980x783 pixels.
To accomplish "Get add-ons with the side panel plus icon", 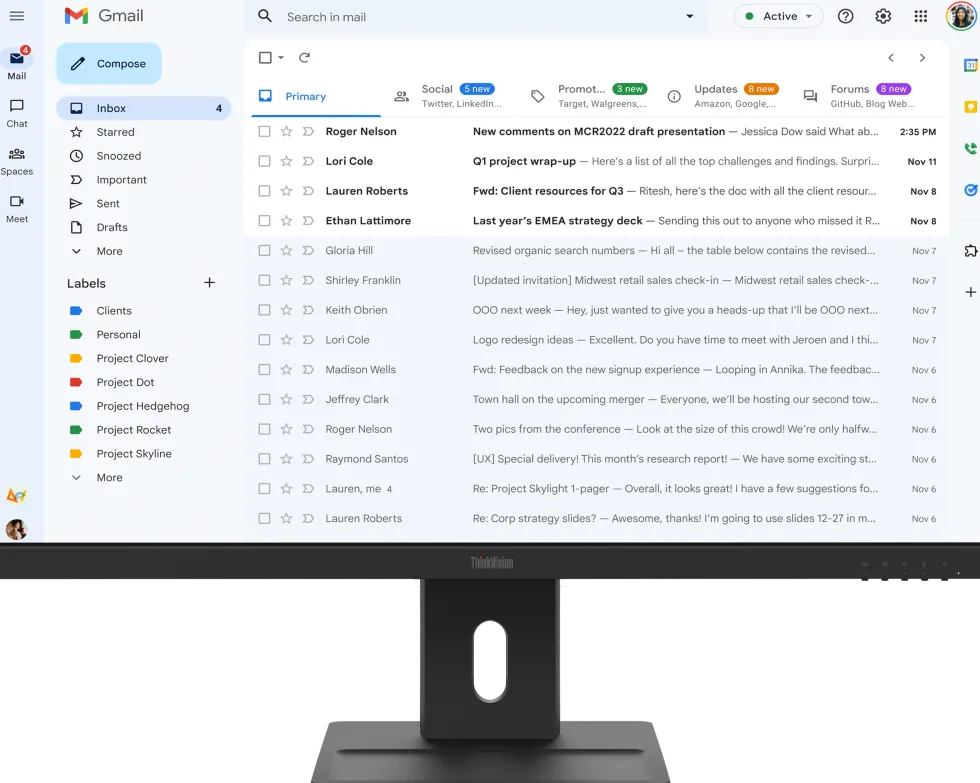I will [971, 292].
